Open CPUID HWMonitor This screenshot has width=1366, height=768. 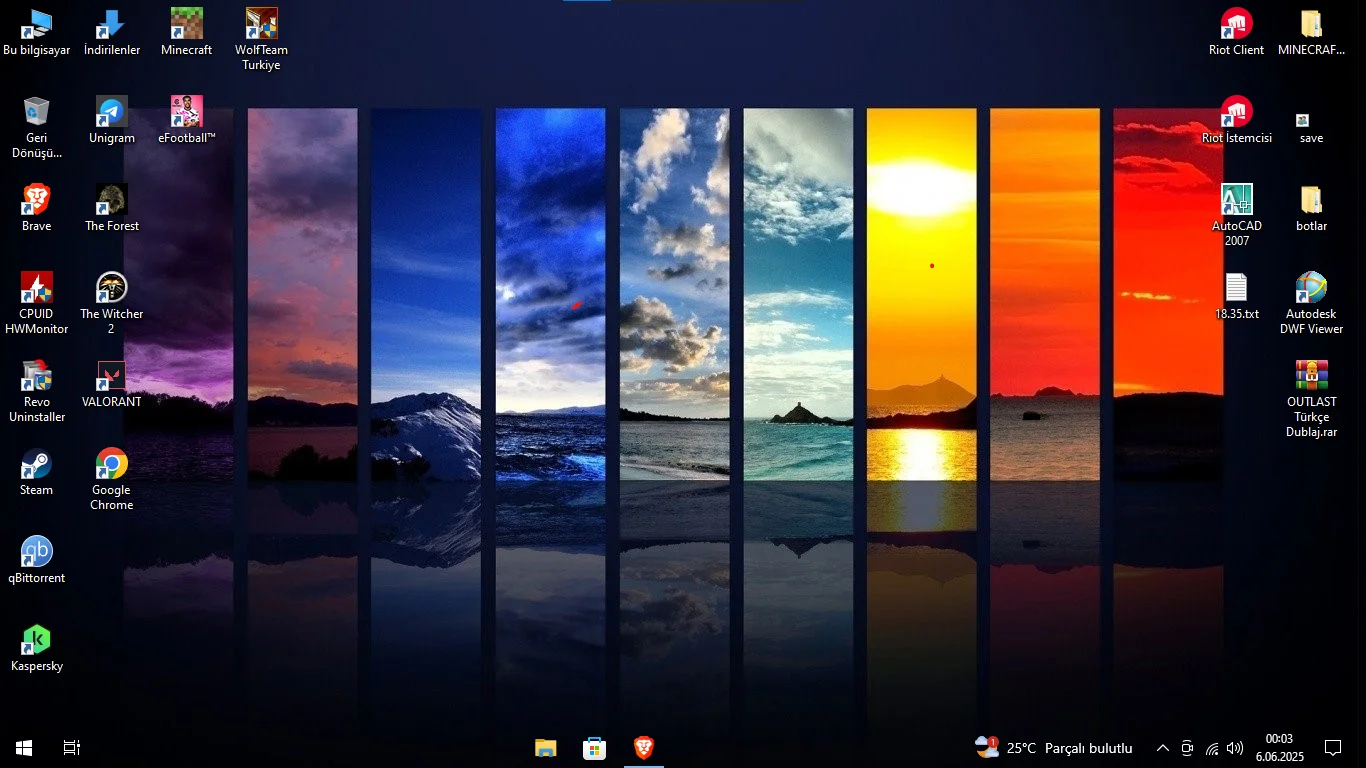[36, 287]
